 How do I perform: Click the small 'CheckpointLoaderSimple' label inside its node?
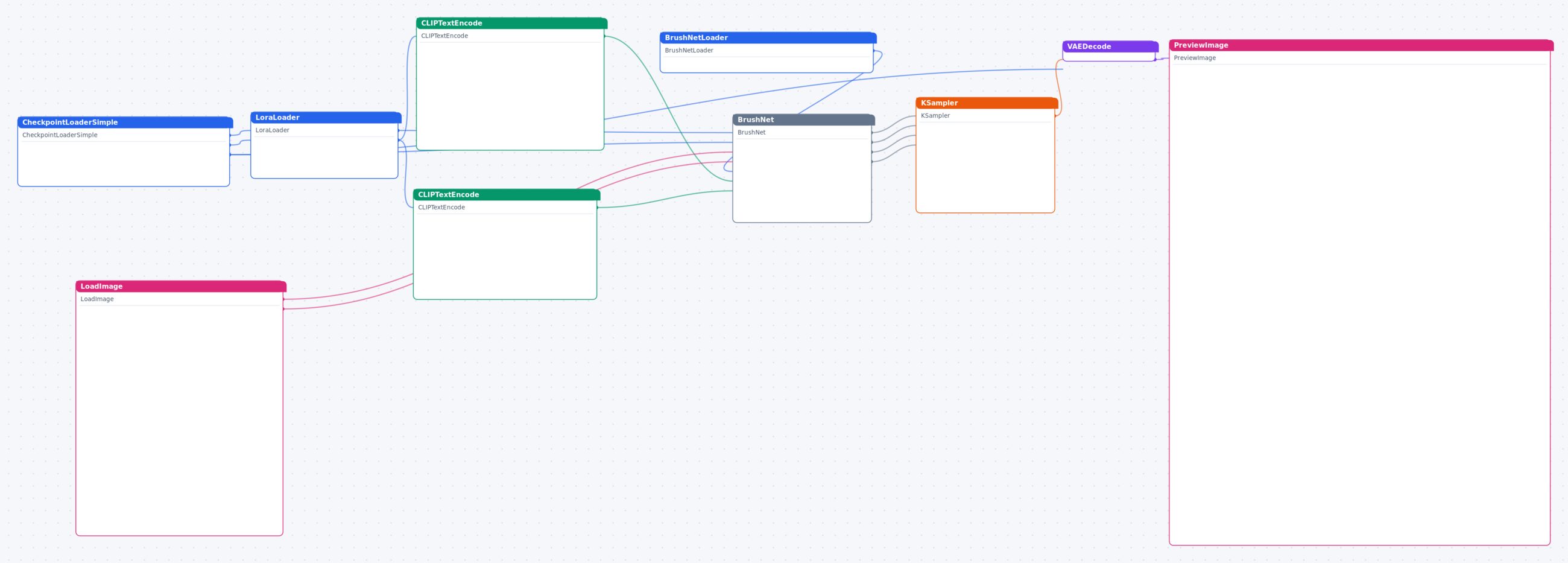[60, 135]
